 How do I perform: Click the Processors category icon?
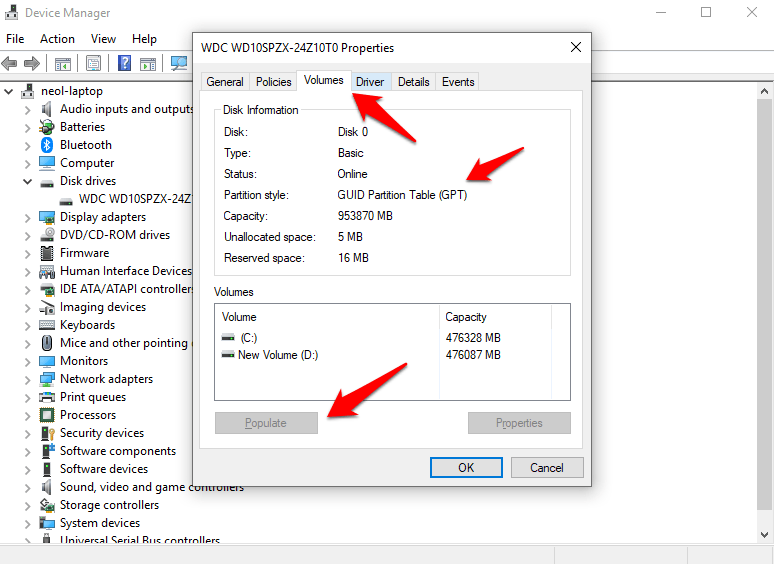[47, 415]
